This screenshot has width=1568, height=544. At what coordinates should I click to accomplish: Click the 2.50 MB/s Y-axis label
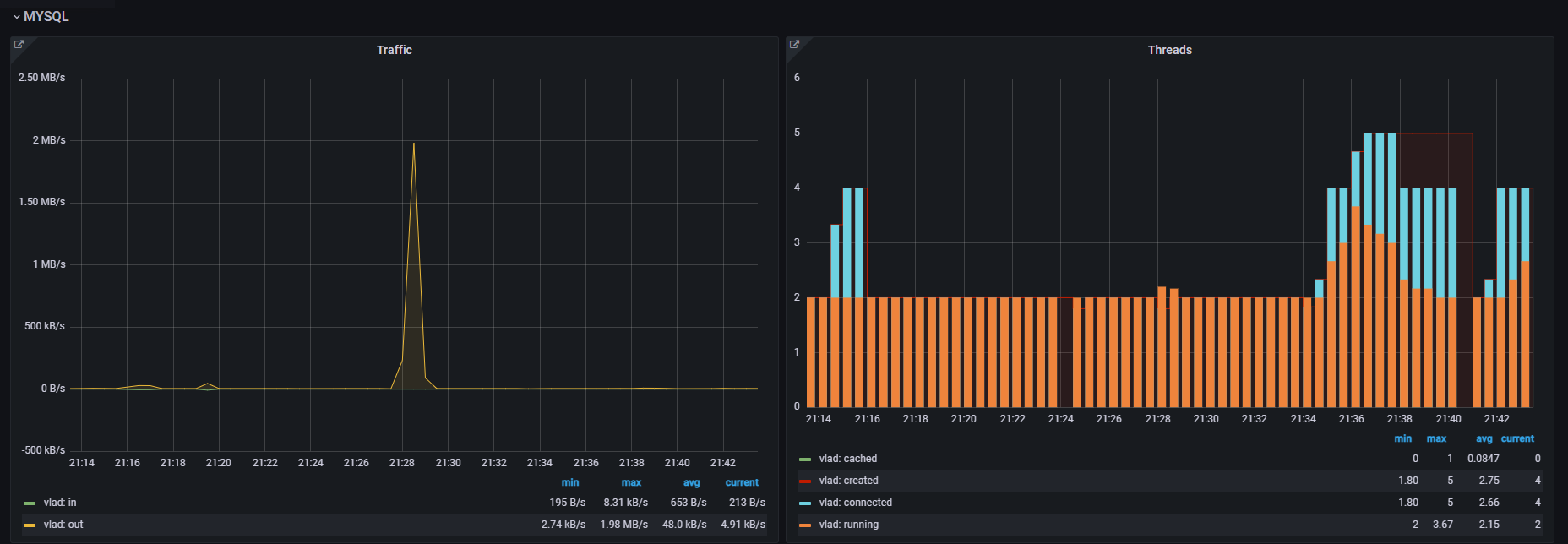pyautogui.click(x=41, y=78)
